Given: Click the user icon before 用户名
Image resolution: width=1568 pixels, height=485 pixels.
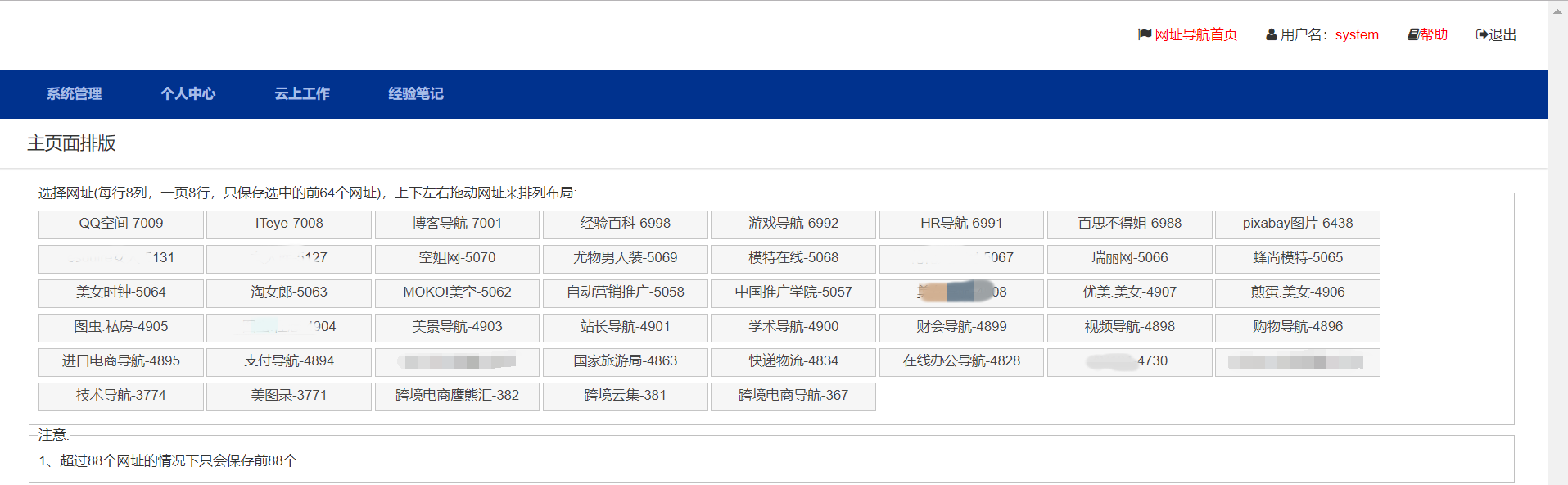Looking at the screenshot, I should [1271, 34].
